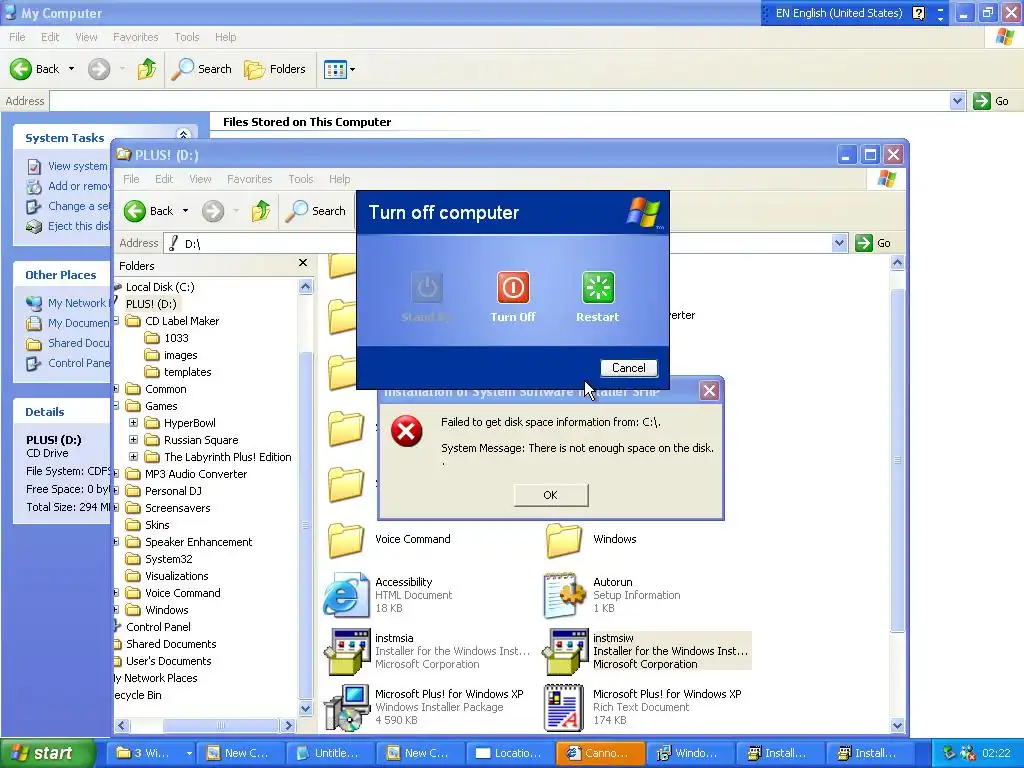Open Back history dropdown arrow in My Computer
Viewport: 1024px width, 768px height.
[x=71, y=69]
